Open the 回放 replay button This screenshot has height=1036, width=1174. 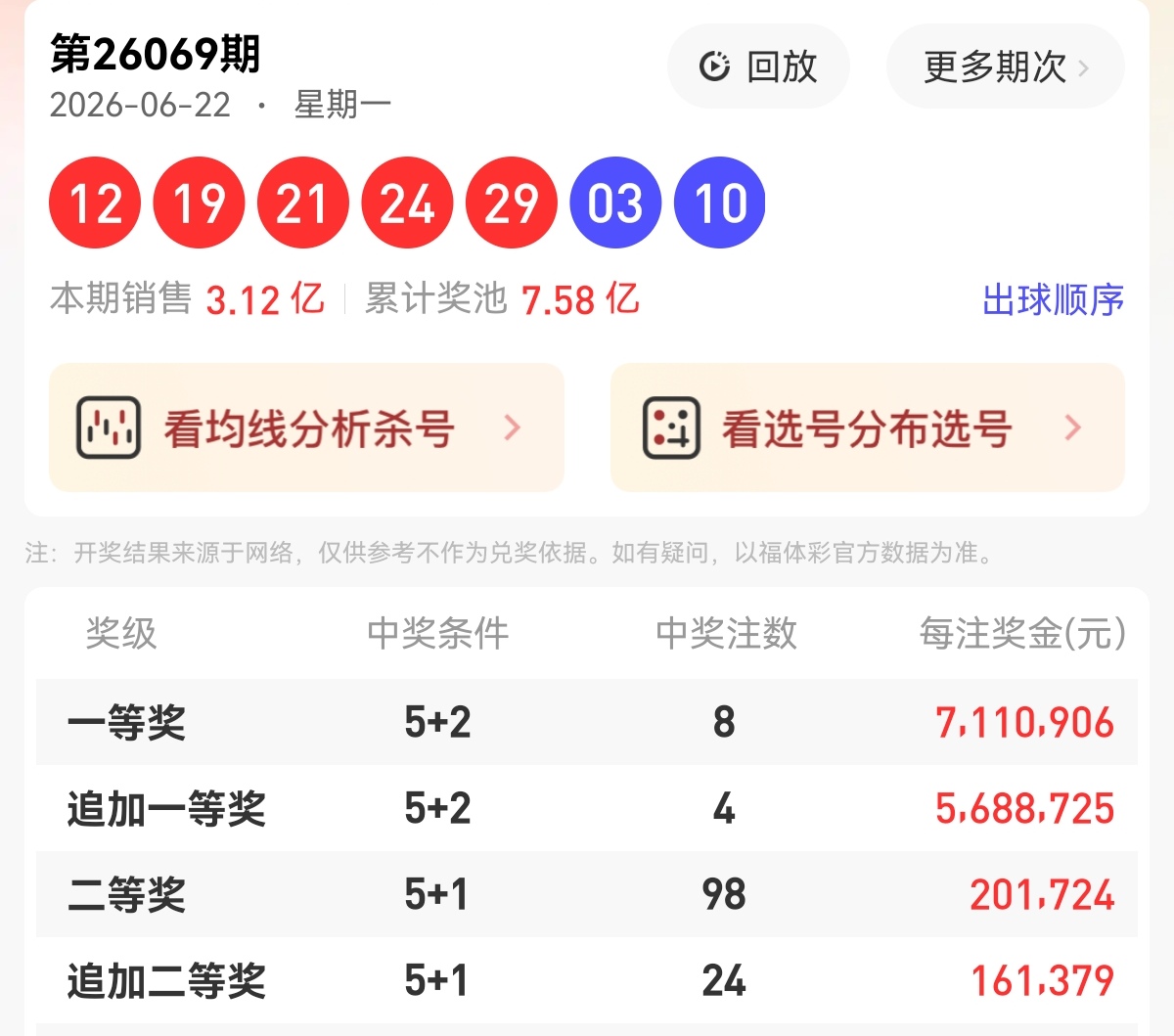click(758, 67)
